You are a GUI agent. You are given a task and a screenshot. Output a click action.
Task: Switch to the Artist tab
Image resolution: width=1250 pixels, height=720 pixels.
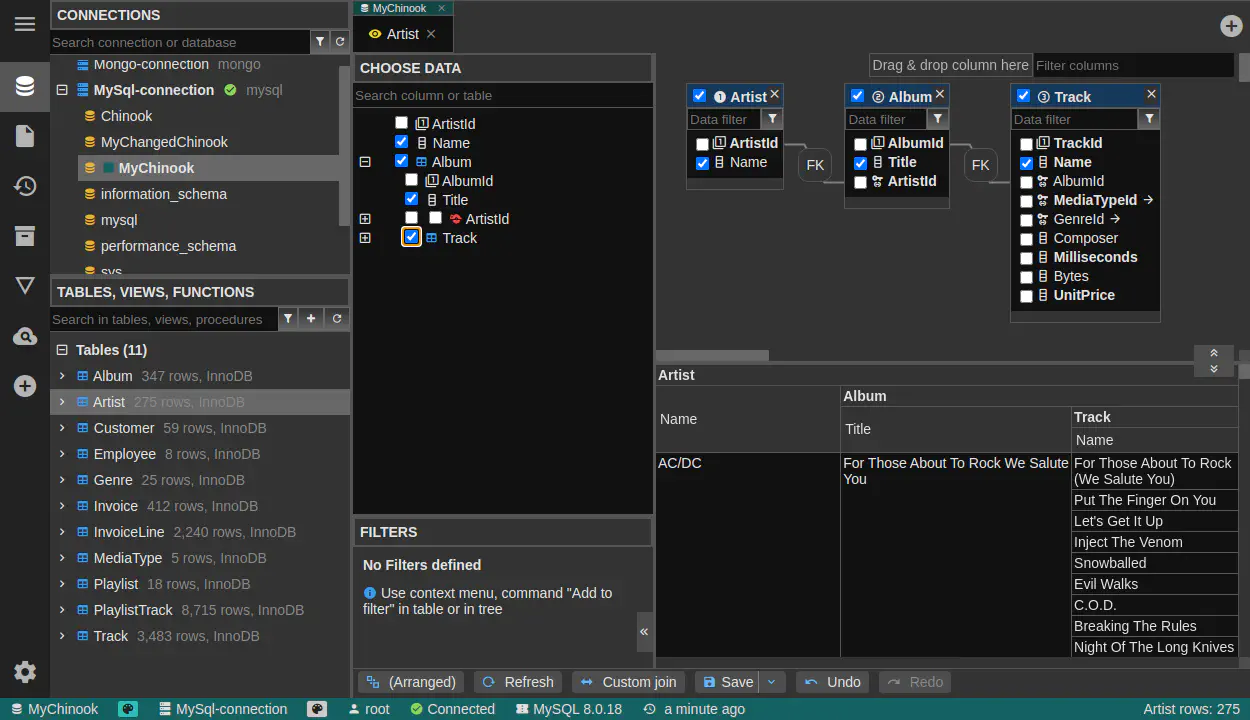[402, 34]
